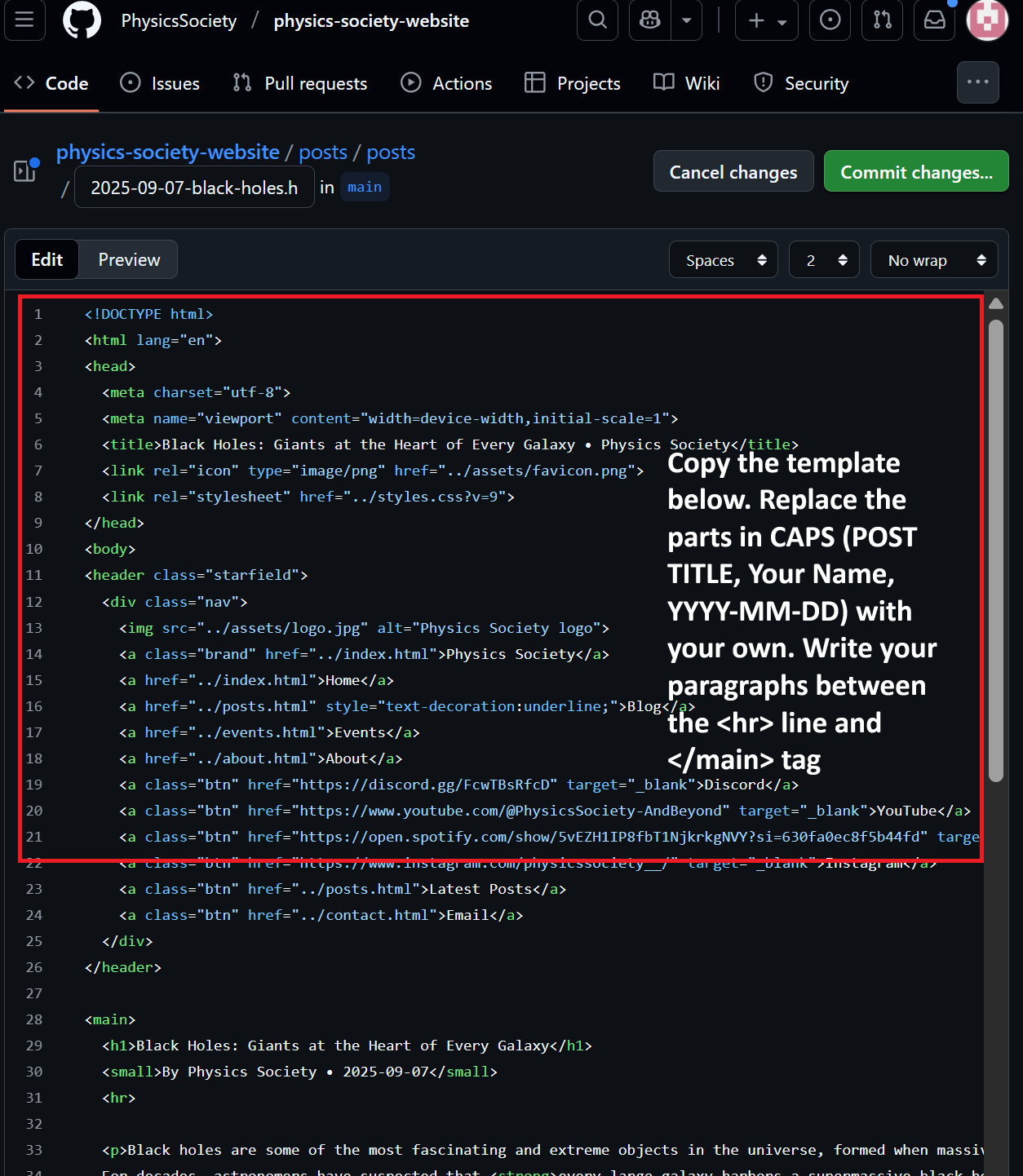This screenshot has height=1176, width=1023.
Task: Open the Spaces indent mode dropdown
Action: [723, 259]
